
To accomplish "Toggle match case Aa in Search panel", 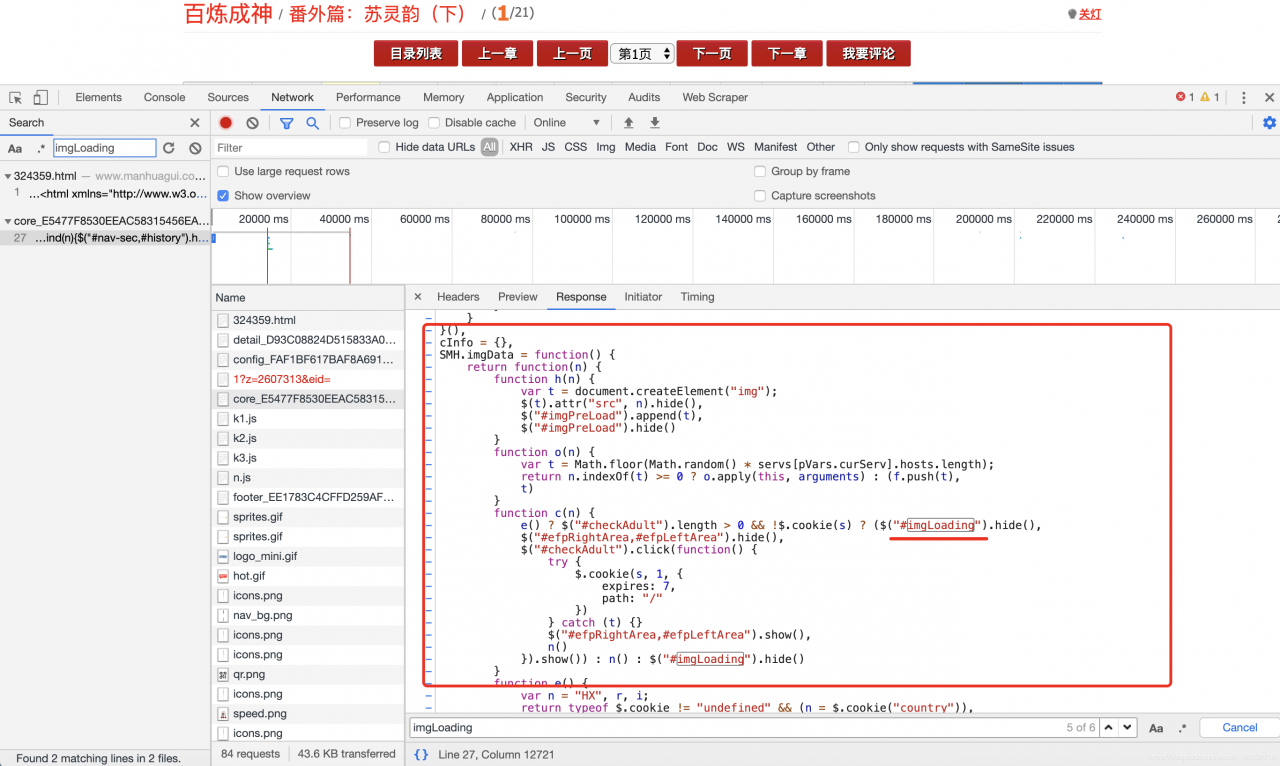I will tap(15, 148).
